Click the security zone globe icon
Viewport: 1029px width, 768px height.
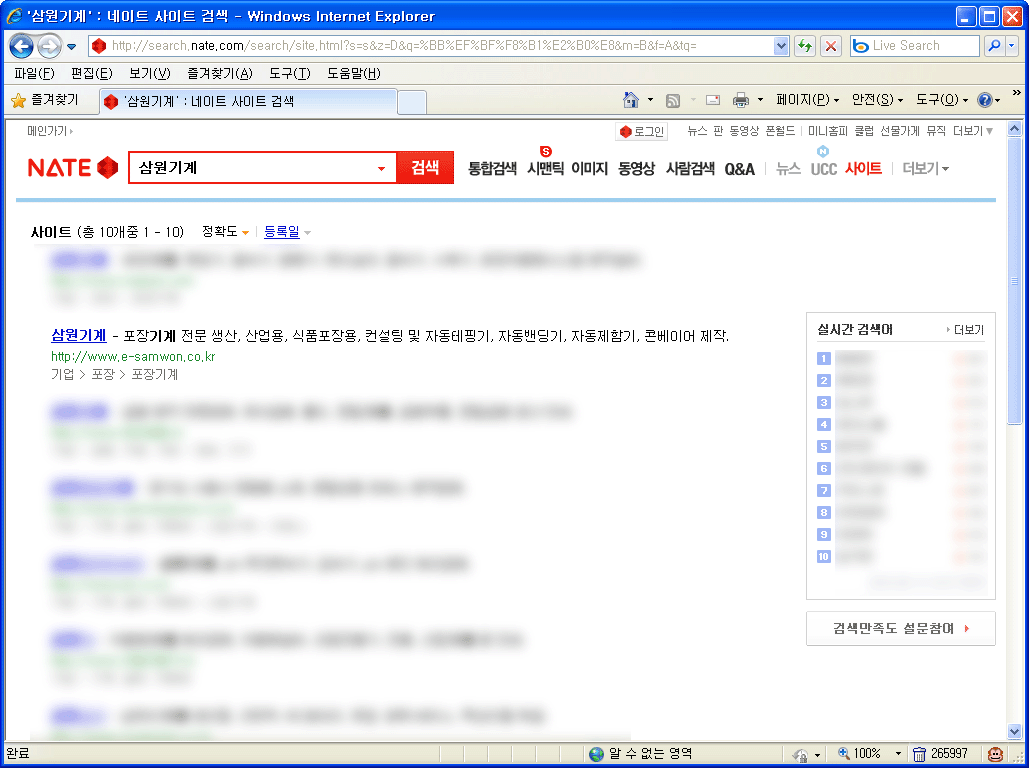pos(597,754)
